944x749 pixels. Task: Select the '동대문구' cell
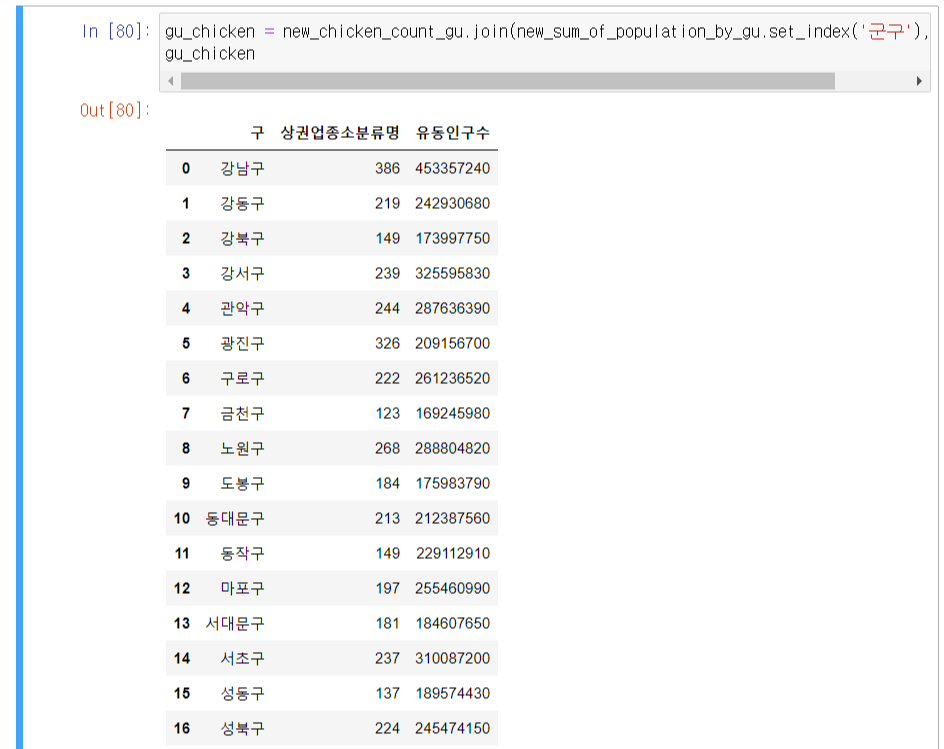click(x=235, y=518)
